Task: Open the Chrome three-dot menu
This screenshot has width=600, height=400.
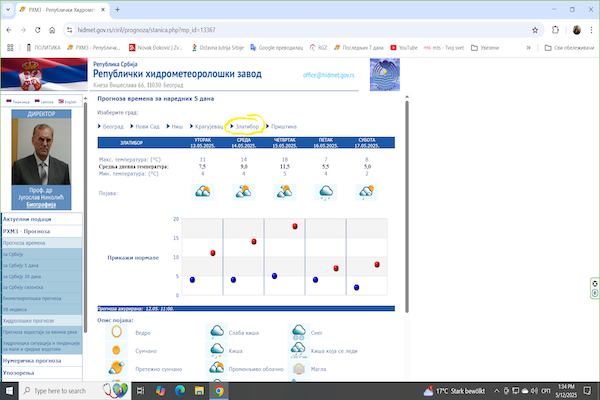Action: coord(591,30)
